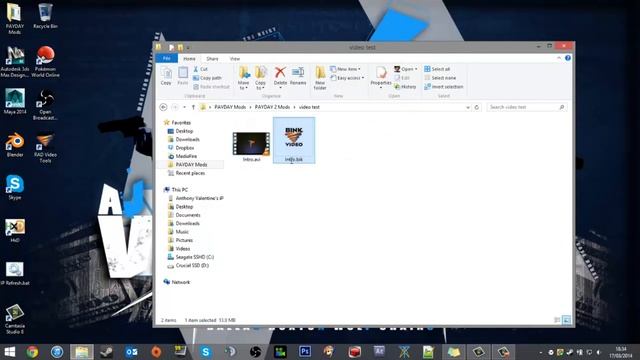
Task: Select the Intro.avi video thumbnail
Action: point(251,143)
